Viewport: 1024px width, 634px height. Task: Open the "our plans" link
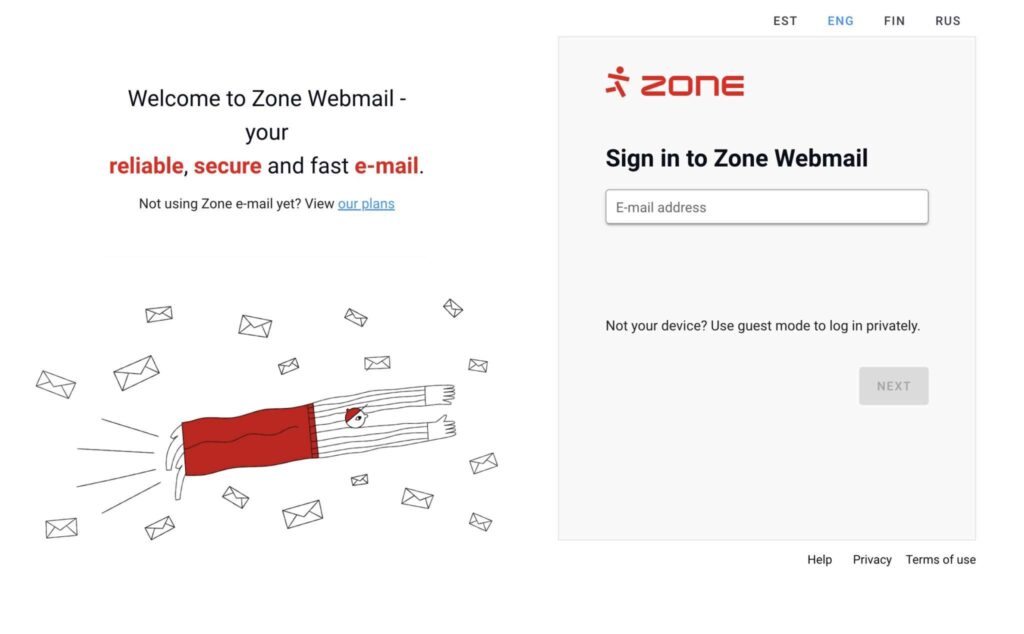click(366, 204)
